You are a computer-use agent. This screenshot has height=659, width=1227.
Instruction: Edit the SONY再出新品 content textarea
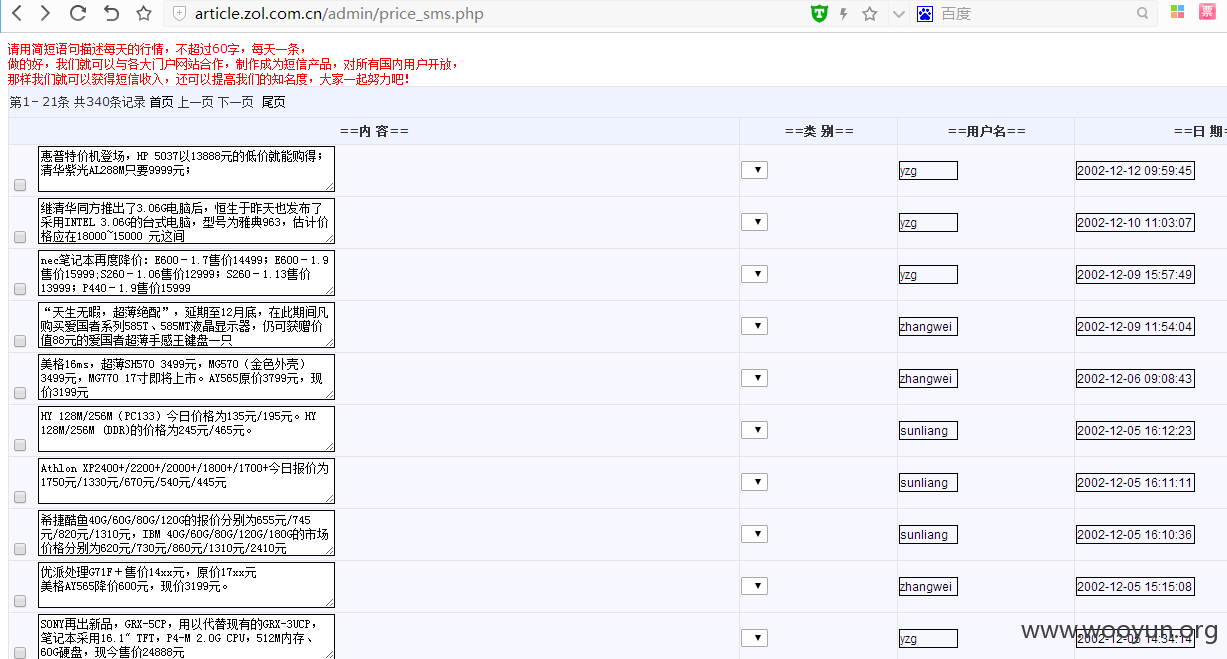coord(186,637)
